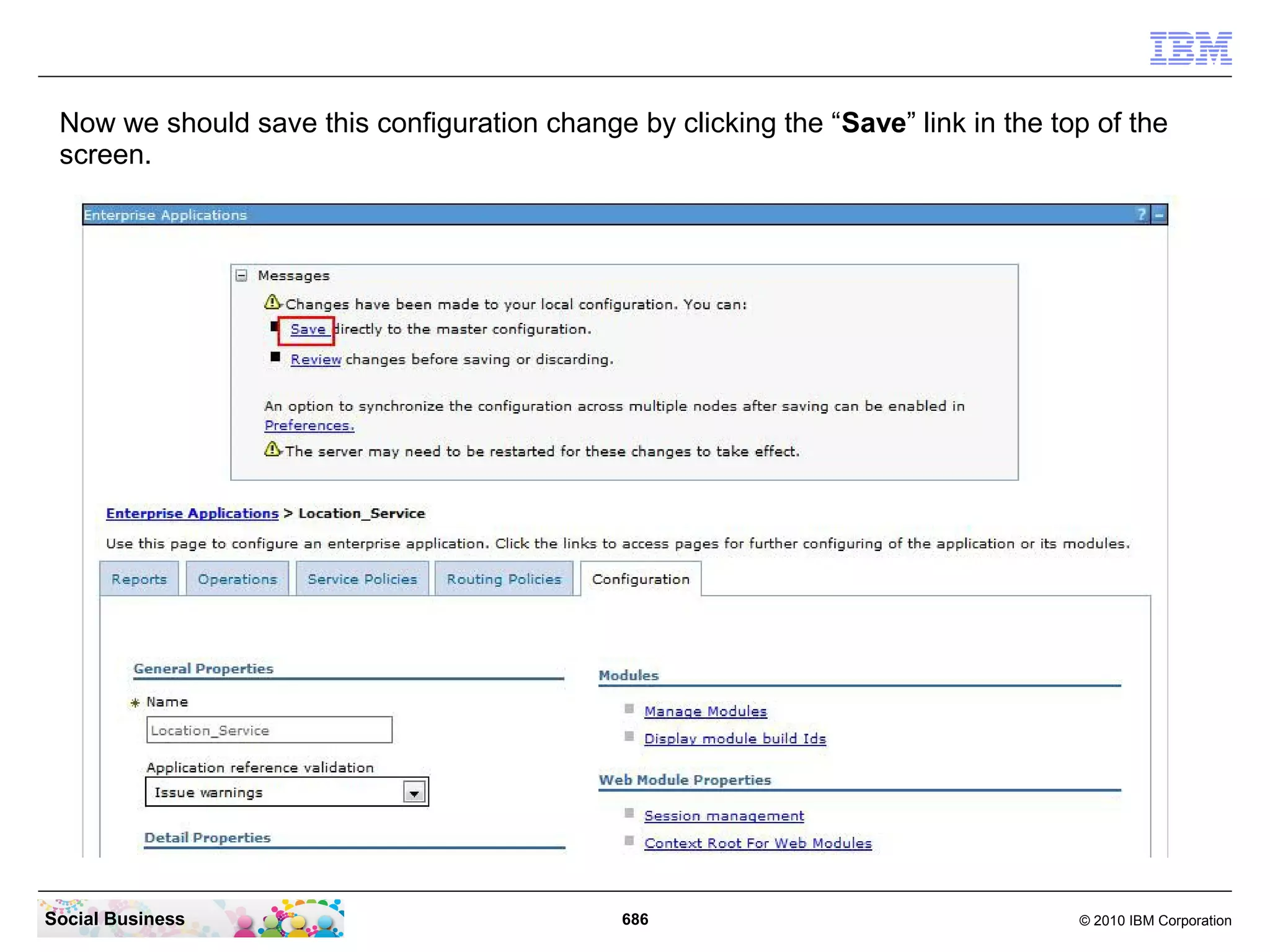
Task: Go back to the Enterprise Applications breadcrumb
Action: 192,513
